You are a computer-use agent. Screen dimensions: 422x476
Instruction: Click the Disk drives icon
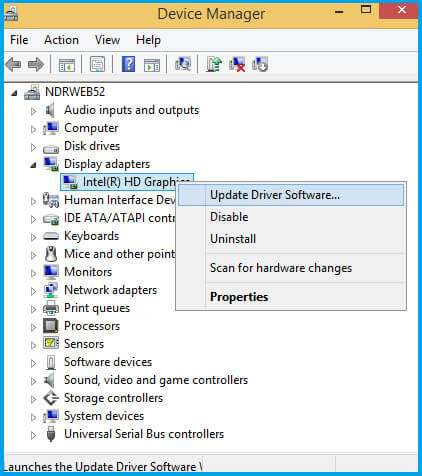coord(51,148)
